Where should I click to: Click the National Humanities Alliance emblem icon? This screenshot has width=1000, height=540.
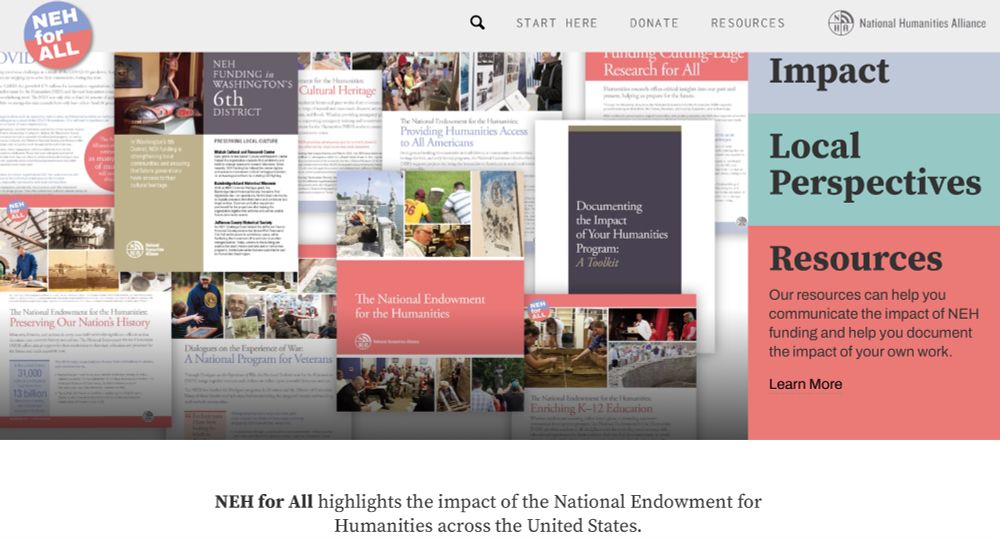pyautogui.click(x=841, y=24)
